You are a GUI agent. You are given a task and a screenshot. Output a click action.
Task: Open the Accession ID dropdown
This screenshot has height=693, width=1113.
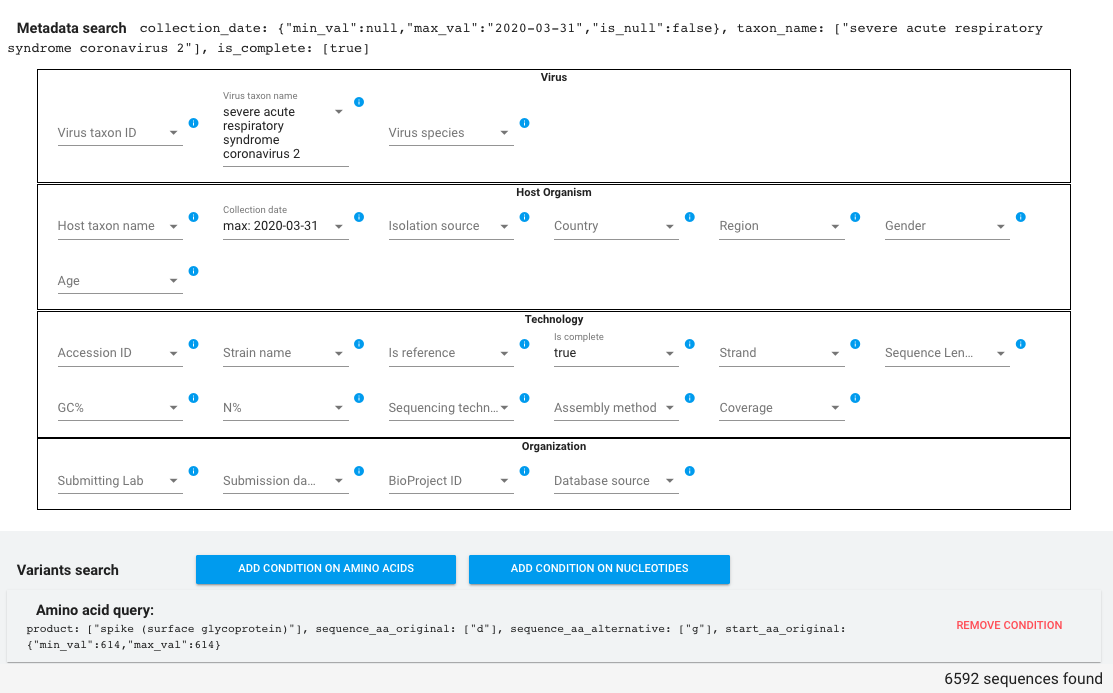[120, 353]
